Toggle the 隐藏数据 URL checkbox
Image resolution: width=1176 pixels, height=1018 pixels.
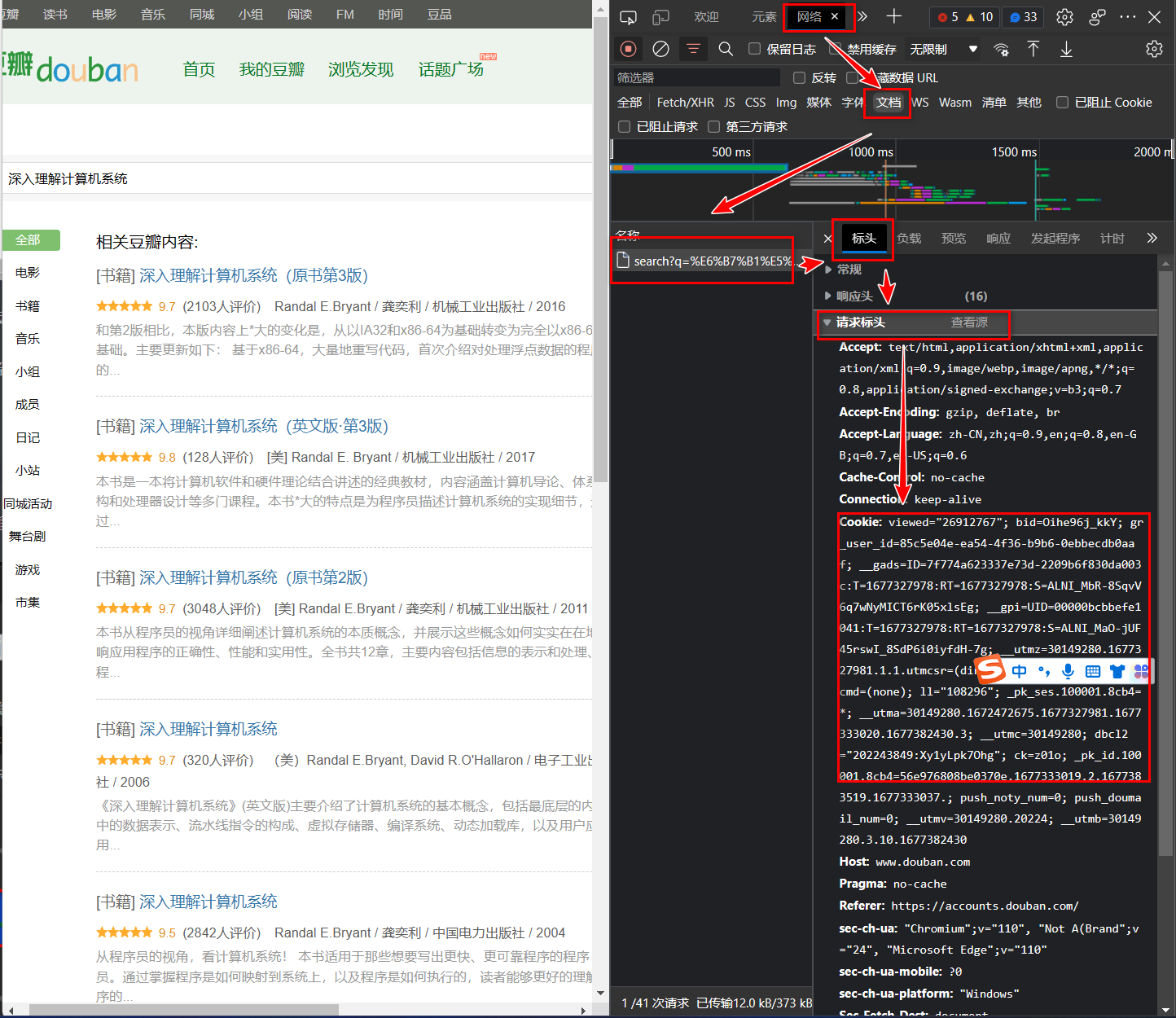coord(853,77)
